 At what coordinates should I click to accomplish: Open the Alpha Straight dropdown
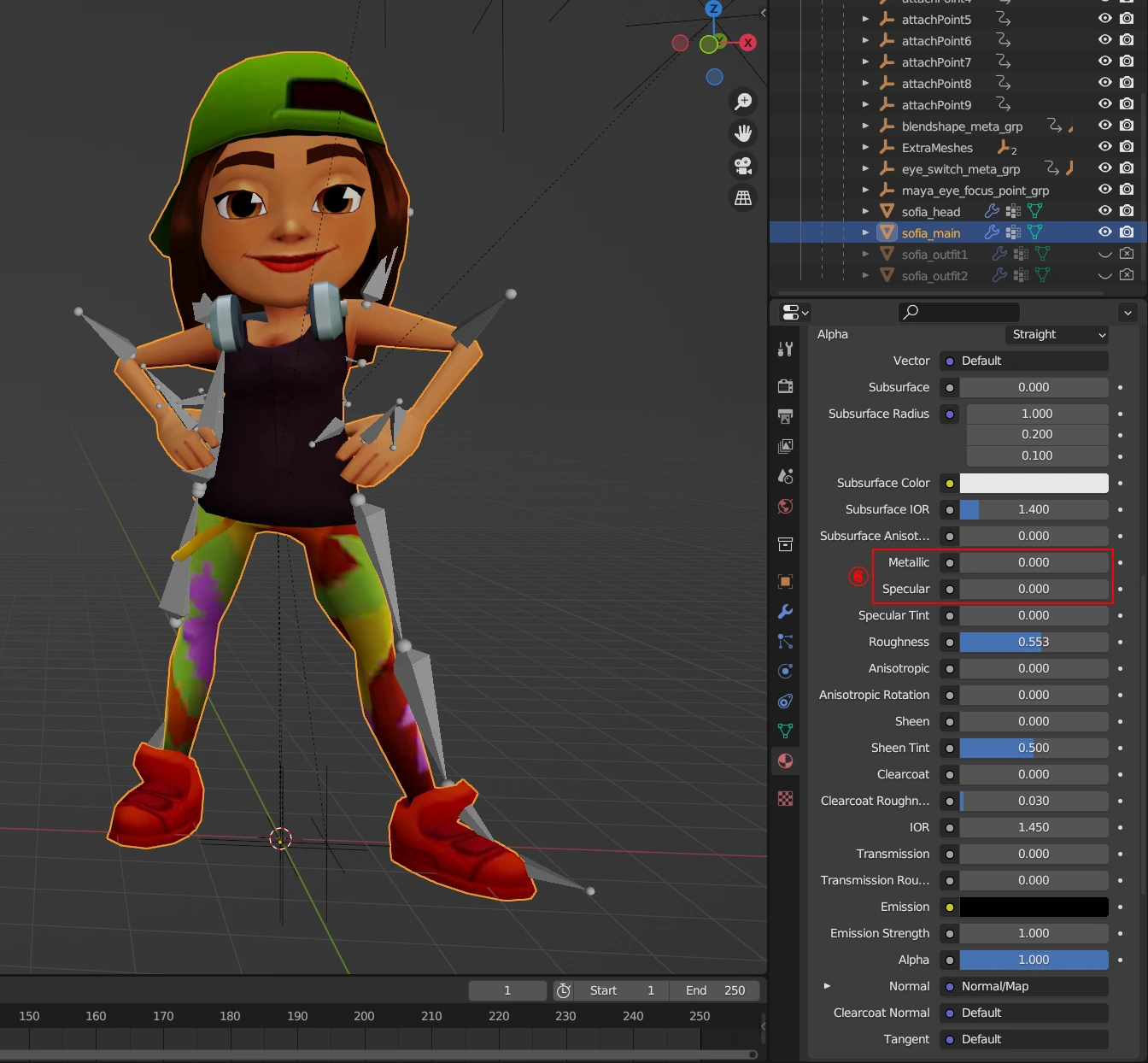click(x=1057, y=335)
